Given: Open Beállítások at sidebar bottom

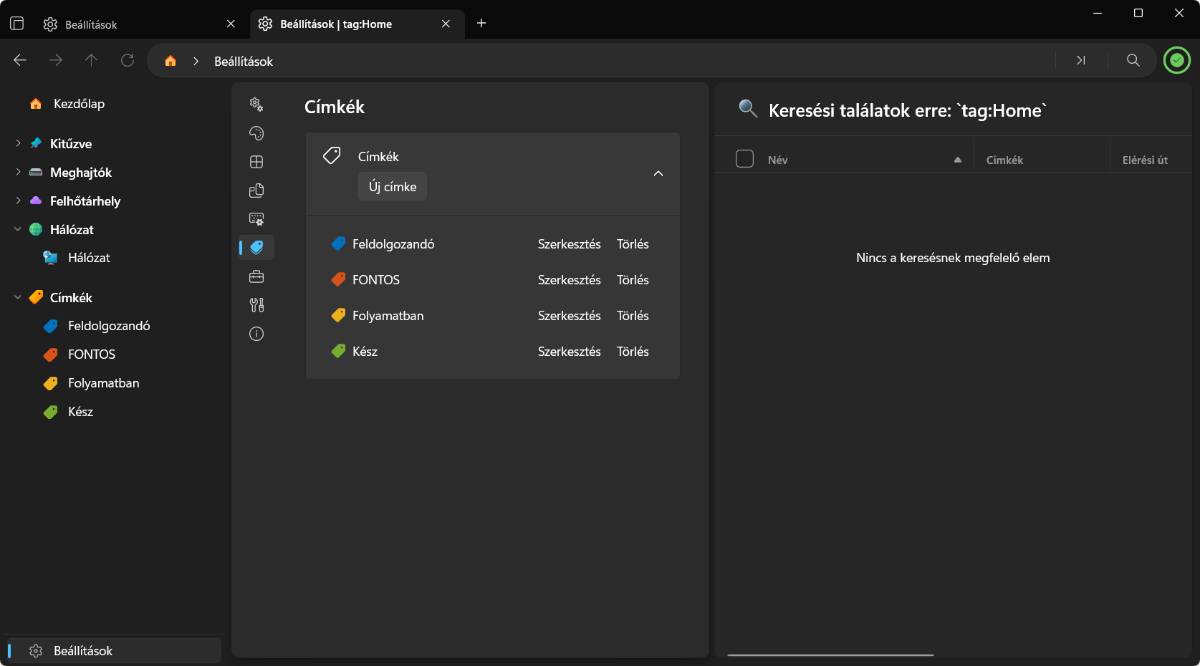Looking at the screenshot, I should (x=113, y=651).
